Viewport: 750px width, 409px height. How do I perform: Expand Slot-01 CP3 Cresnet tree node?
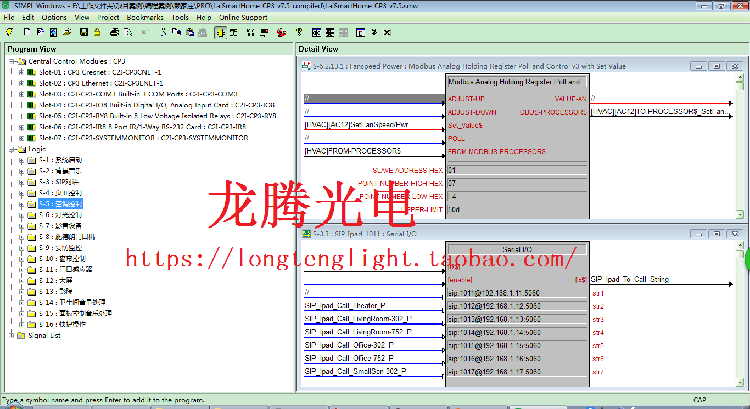click(x=21, y=72)
